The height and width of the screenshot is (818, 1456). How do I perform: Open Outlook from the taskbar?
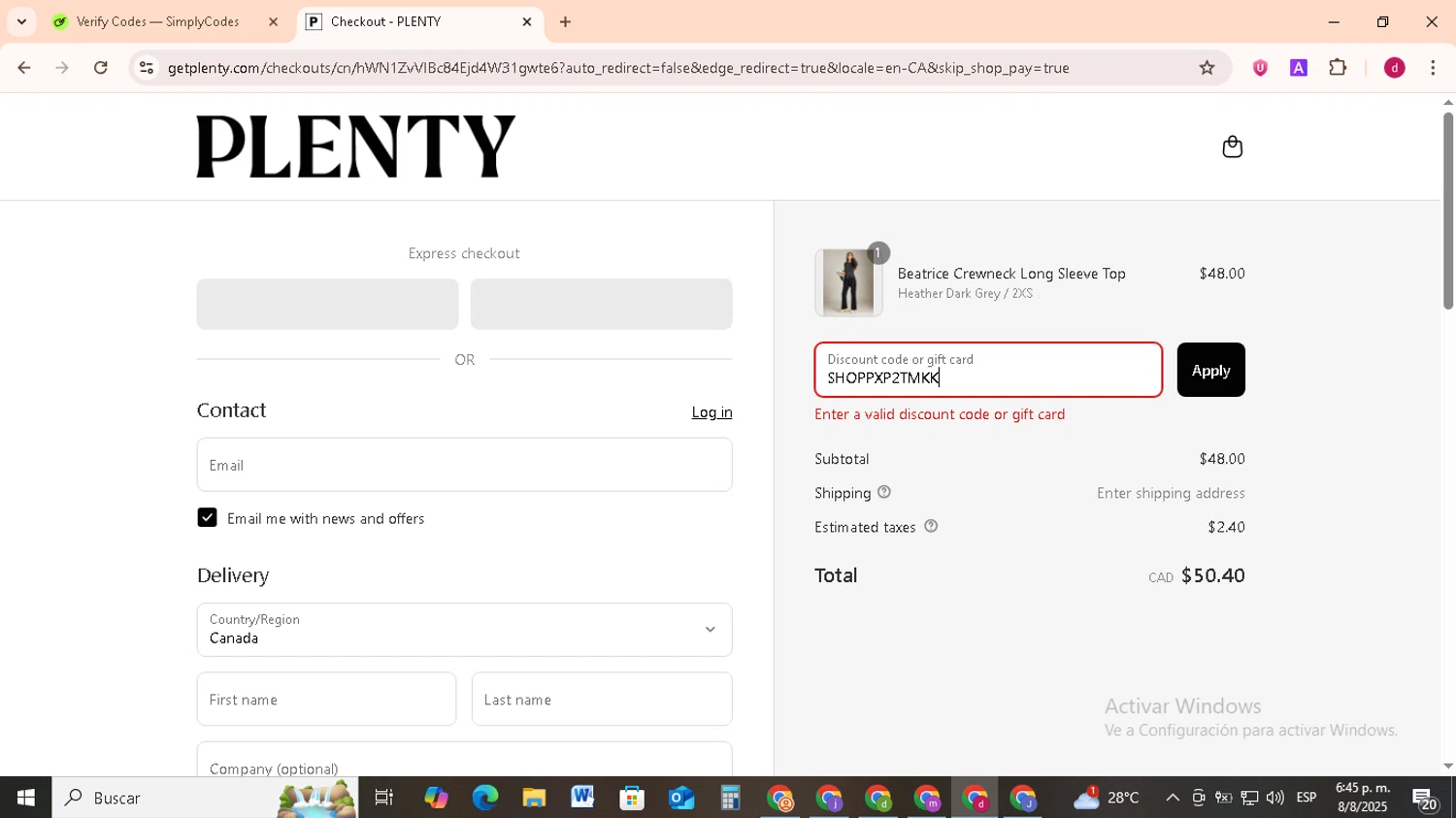tap(680, 798)
